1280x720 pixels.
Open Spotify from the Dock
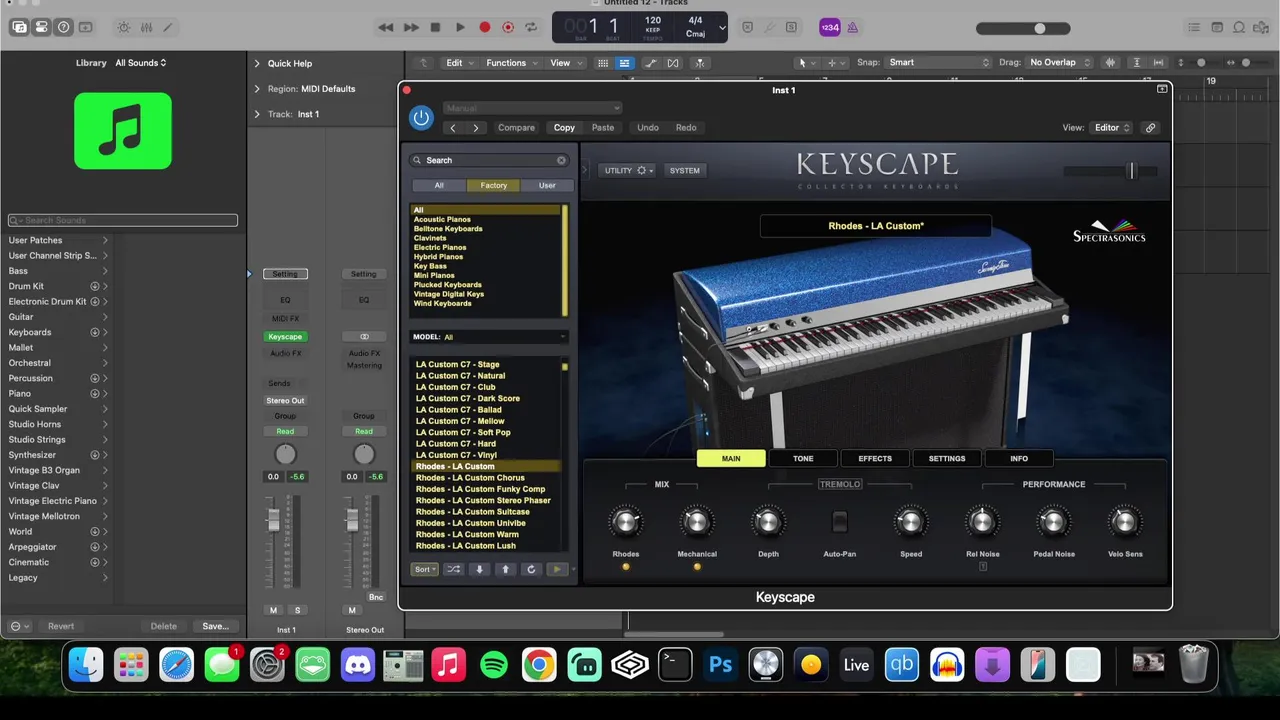click(494, 665)
